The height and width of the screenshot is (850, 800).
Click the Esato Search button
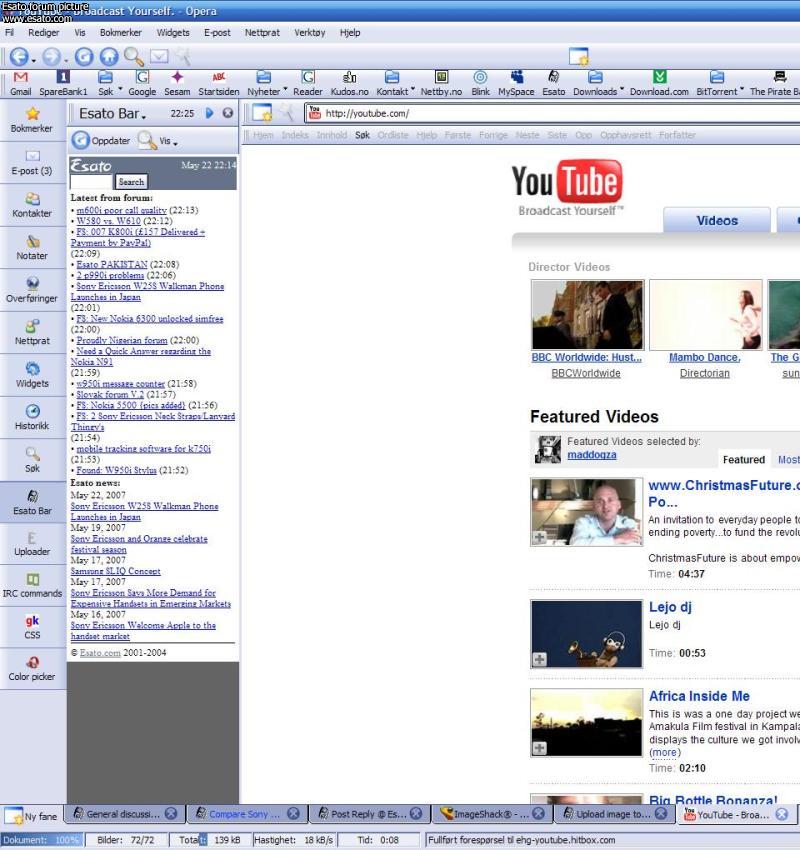[x=131, y=182]
